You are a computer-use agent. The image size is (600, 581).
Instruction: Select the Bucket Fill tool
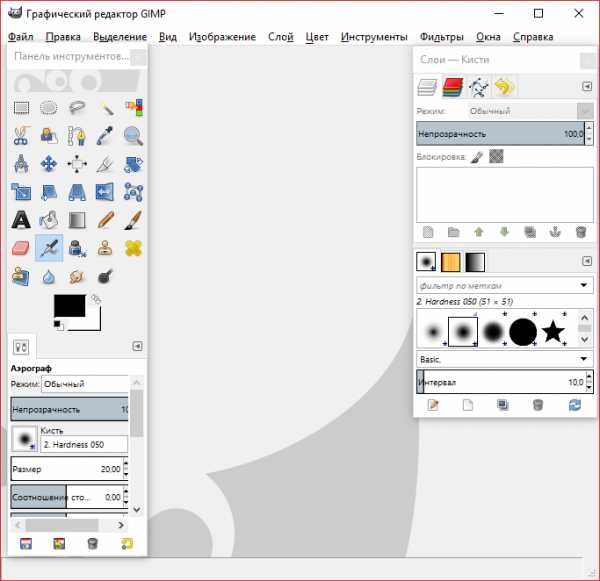pyautogui.click(x=49, y=220)
